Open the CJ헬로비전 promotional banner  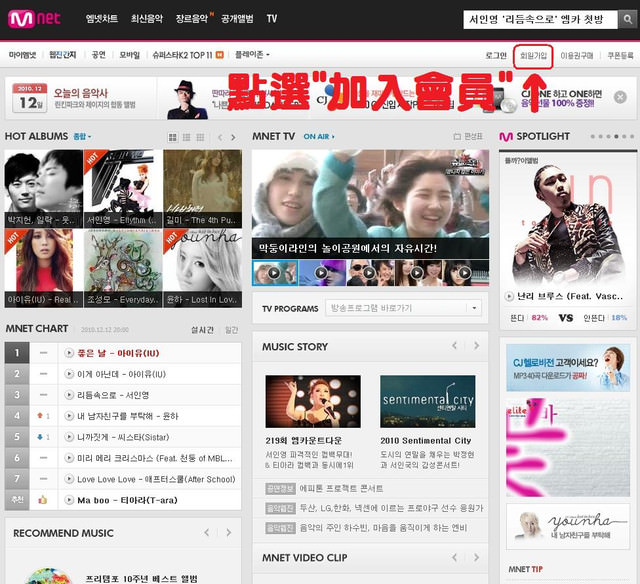pos(568,368)
